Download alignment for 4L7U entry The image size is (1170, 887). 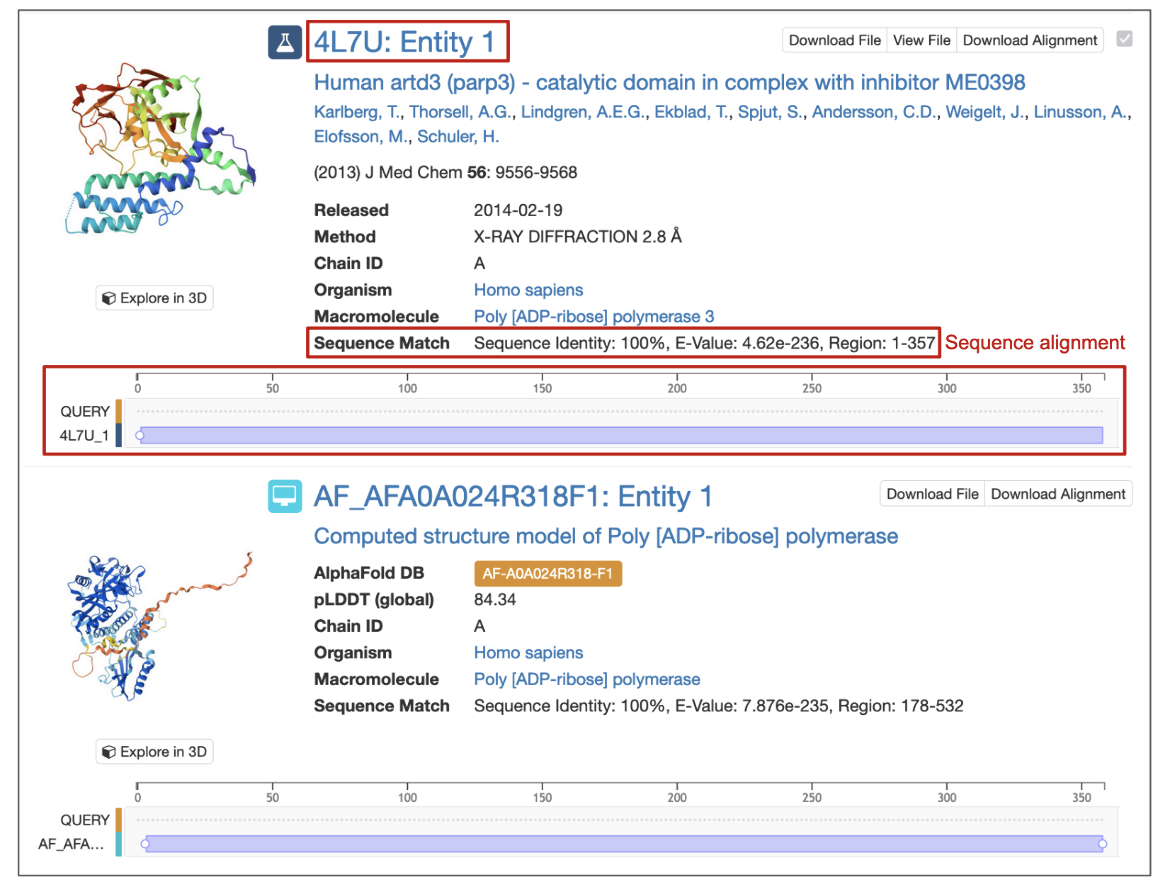tap(1030, 40)
